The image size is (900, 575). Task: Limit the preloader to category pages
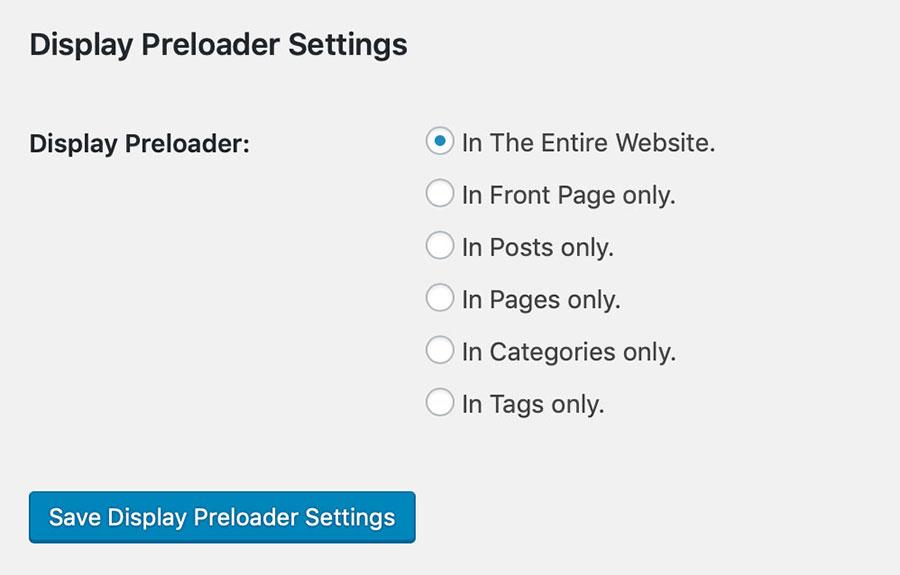pos(440,351)
